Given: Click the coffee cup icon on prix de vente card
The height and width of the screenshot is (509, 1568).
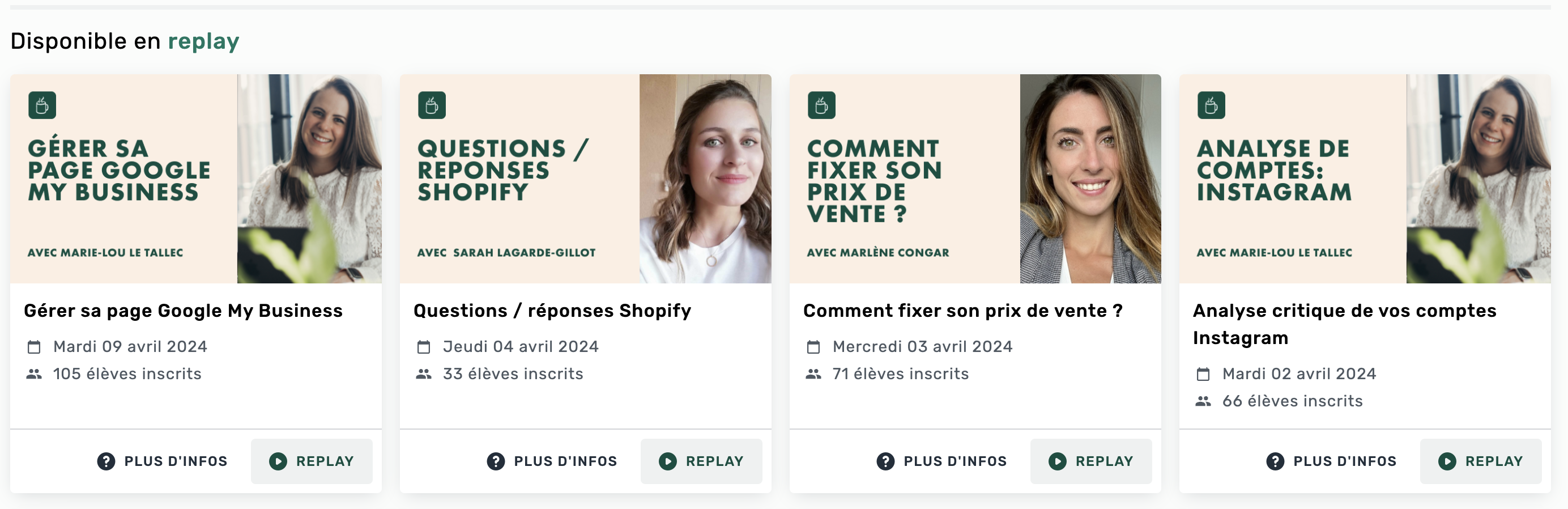Looking at the screenshot, I should (821, 105).
